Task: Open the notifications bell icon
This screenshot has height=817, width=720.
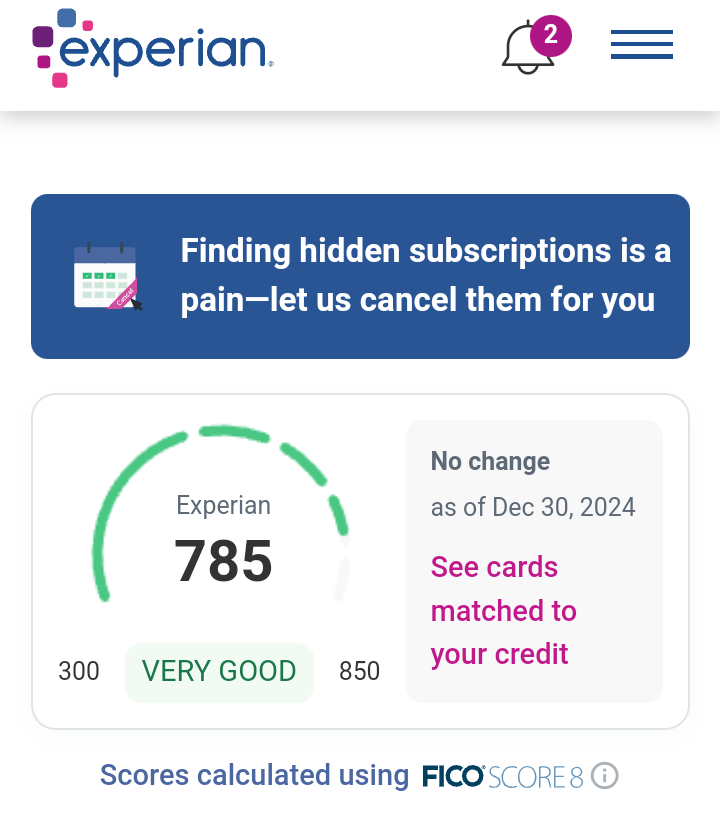Action: [526, 49]
